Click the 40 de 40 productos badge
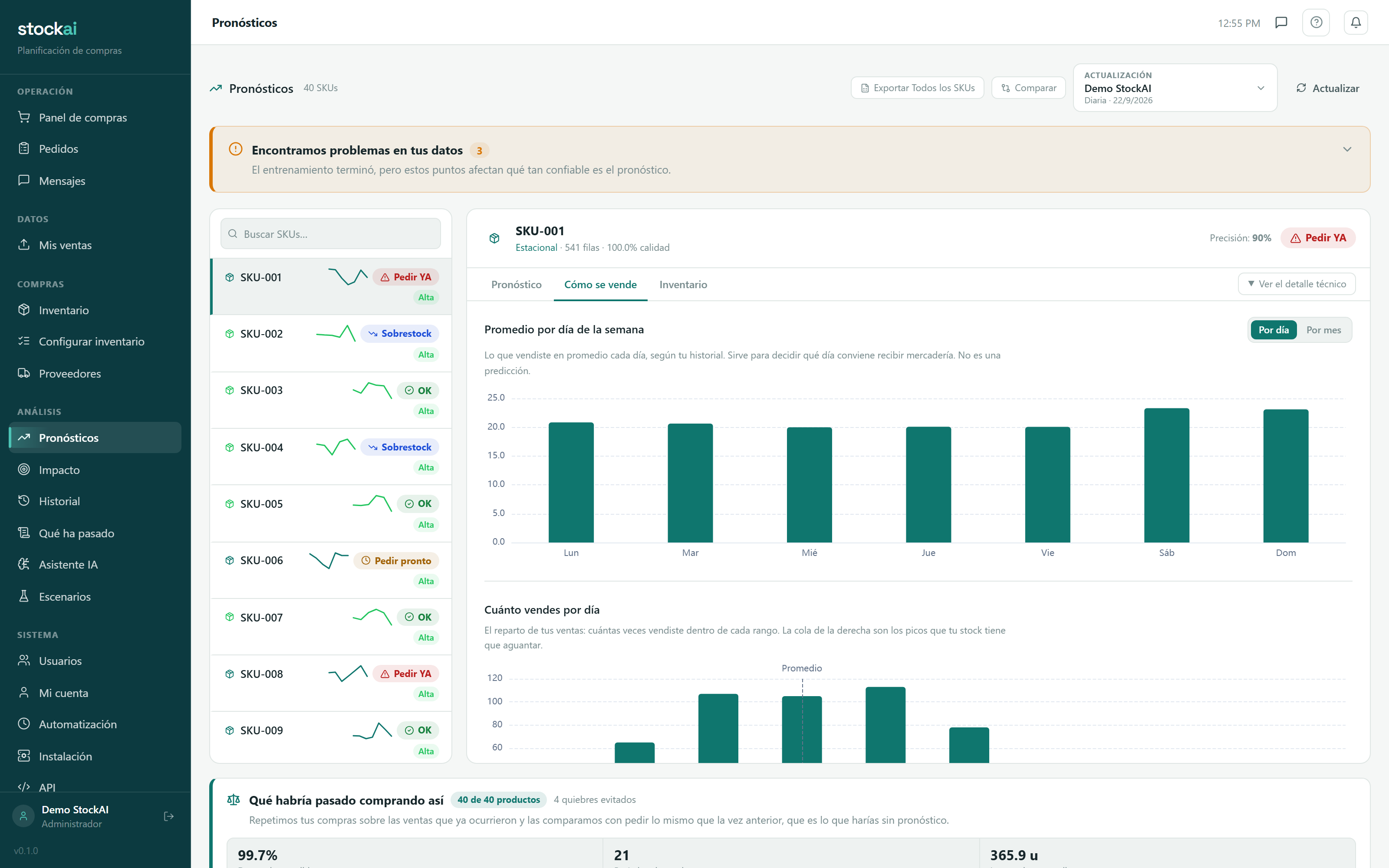The image size is (1389, 868). 498,800
